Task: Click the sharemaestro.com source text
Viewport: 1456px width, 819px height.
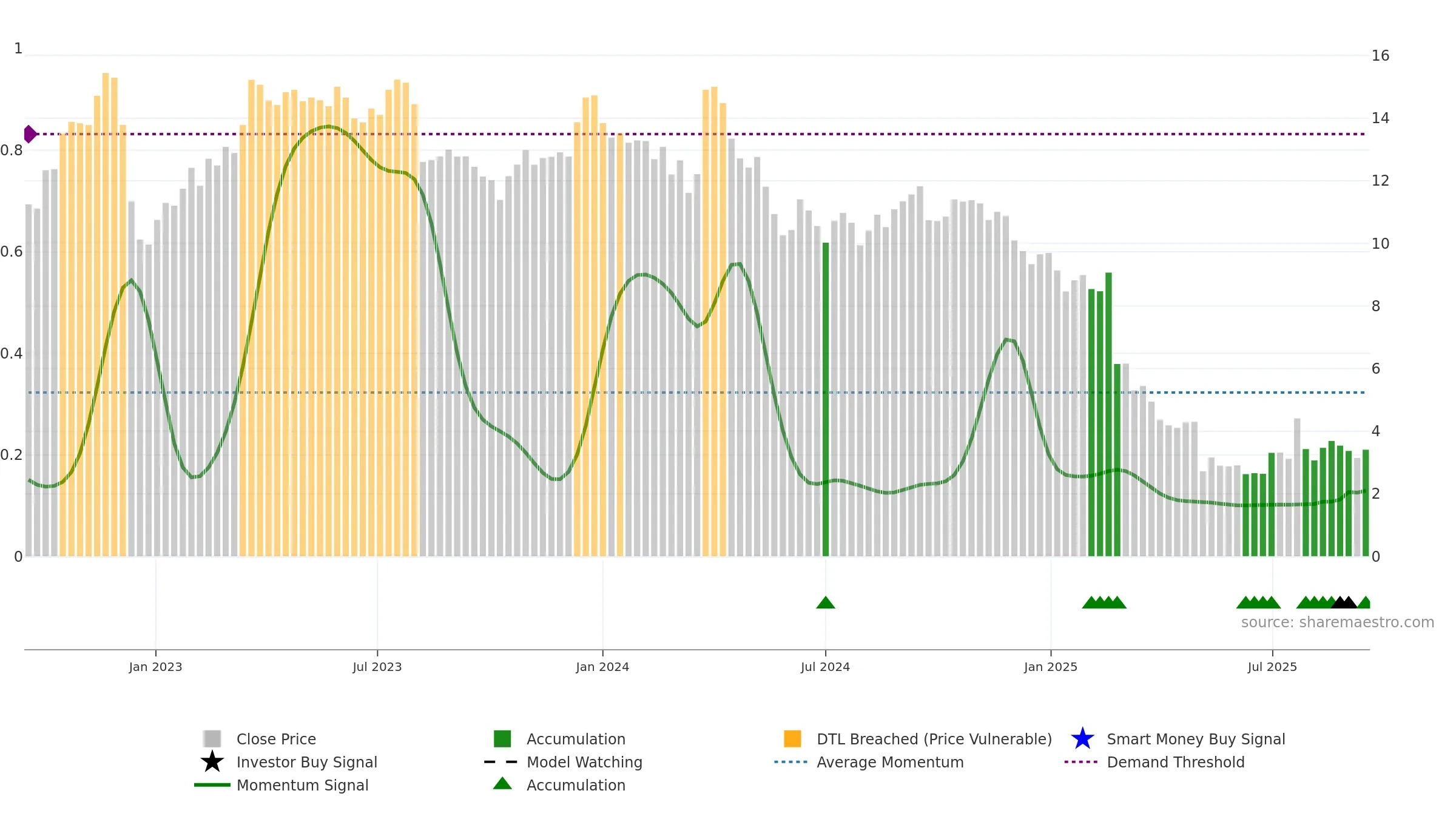Action: (x=1338, y=622)
